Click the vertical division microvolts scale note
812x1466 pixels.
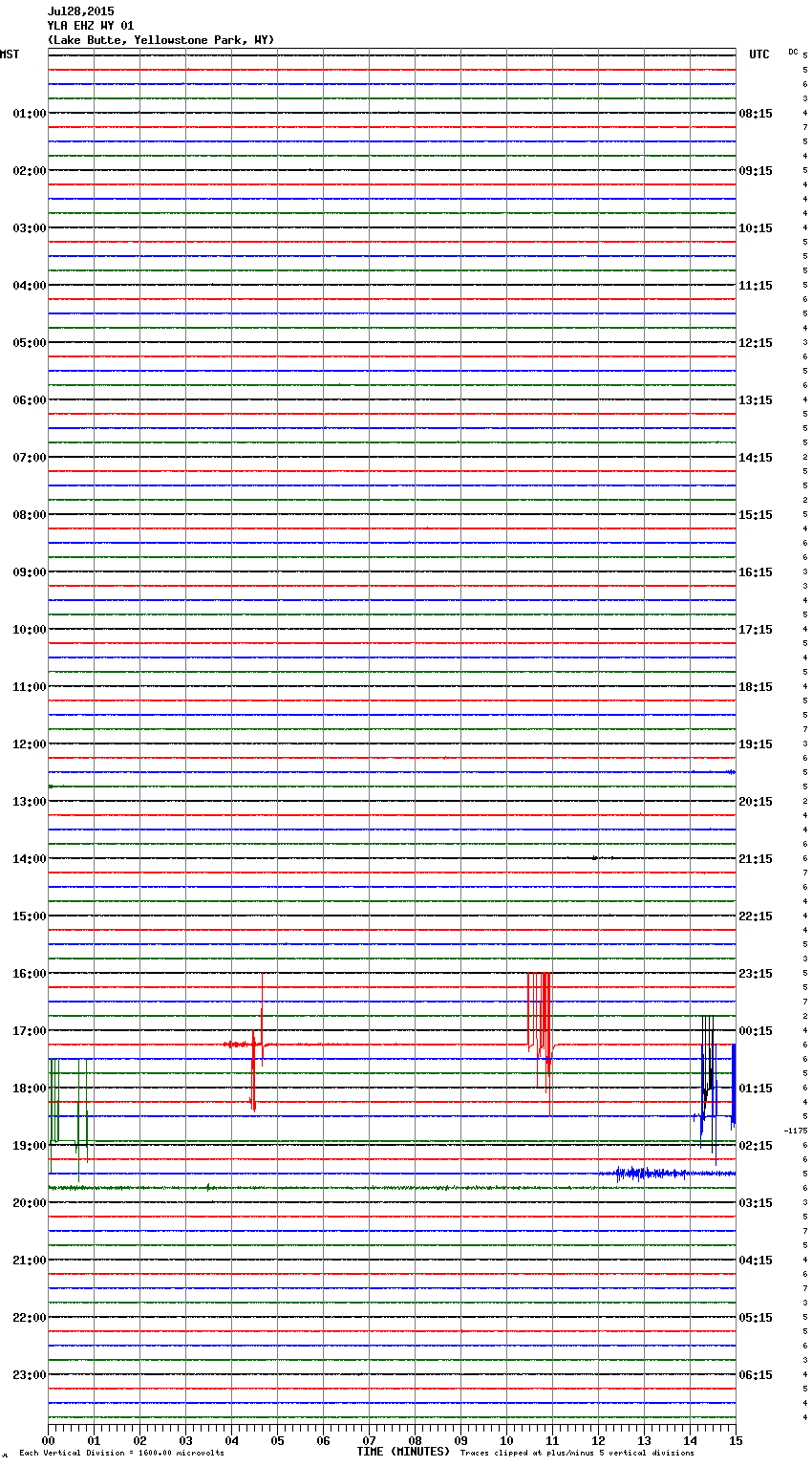[121, 1453]
